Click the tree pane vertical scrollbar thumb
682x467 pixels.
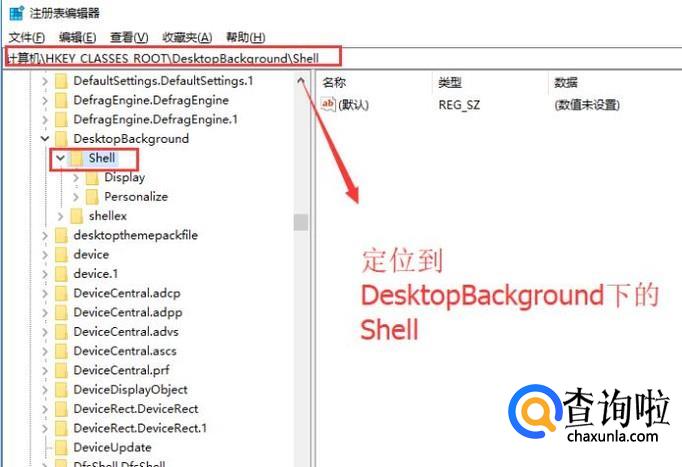coord(301,222)
